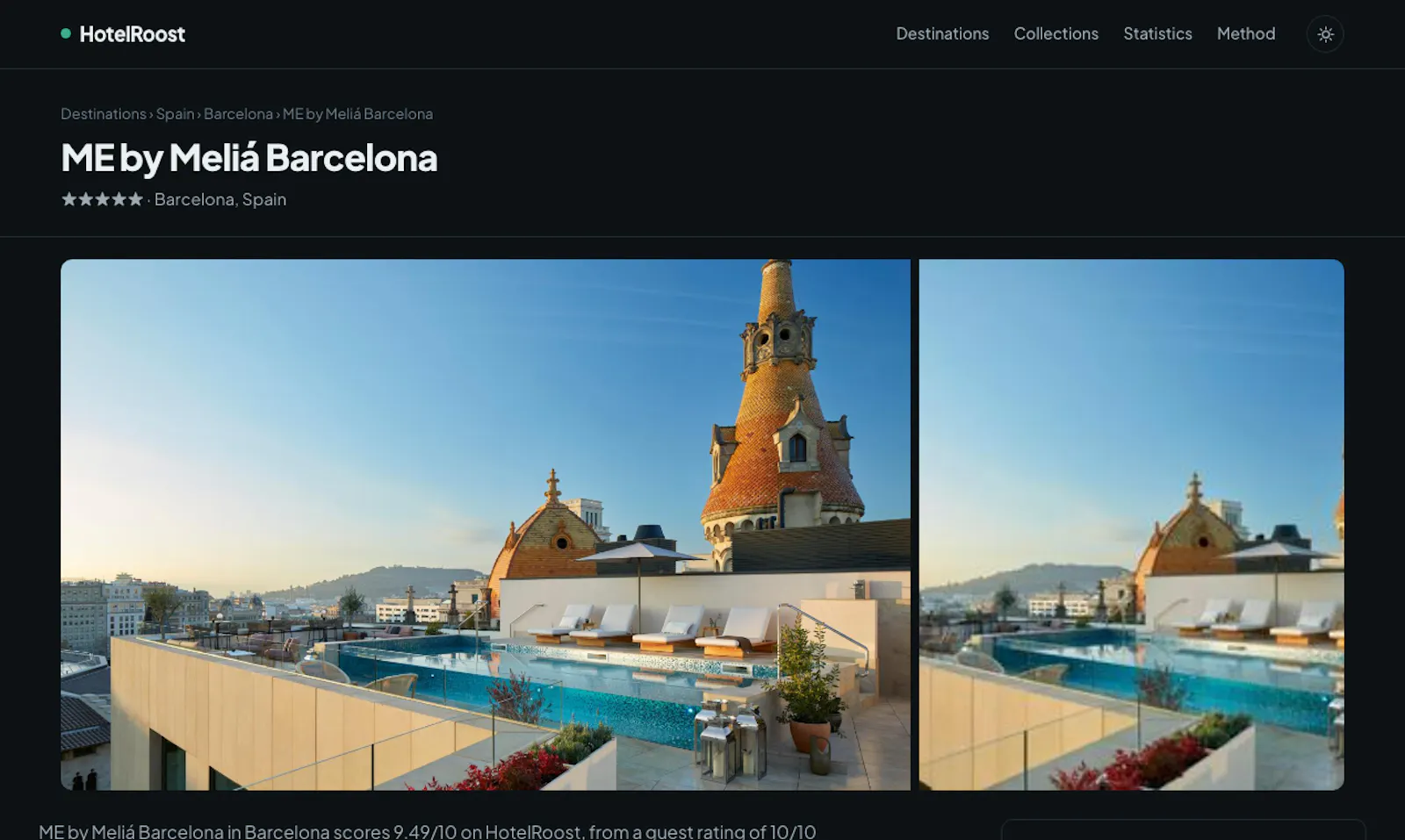The width and height of the screenshot is (1405, 840).
Task: Click the sentence beginning 'ME by Meliá Barcelona in Barcelona scores'
Action: click(x=428, y=831)
